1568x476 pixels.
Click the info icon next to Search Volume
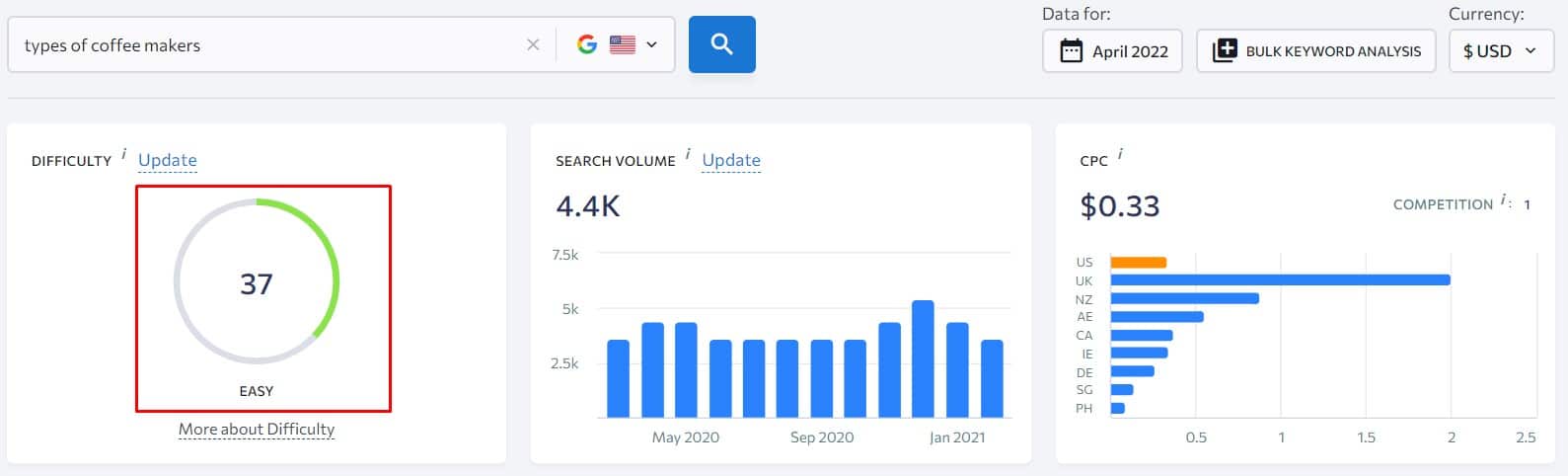point(688,155)
